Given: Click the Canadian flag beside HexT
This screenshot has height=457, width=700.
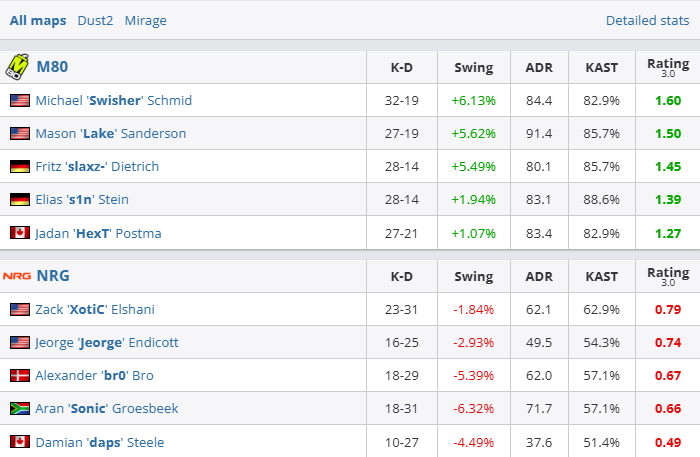Looking at the screenshot, I should (x=20, y=233).
